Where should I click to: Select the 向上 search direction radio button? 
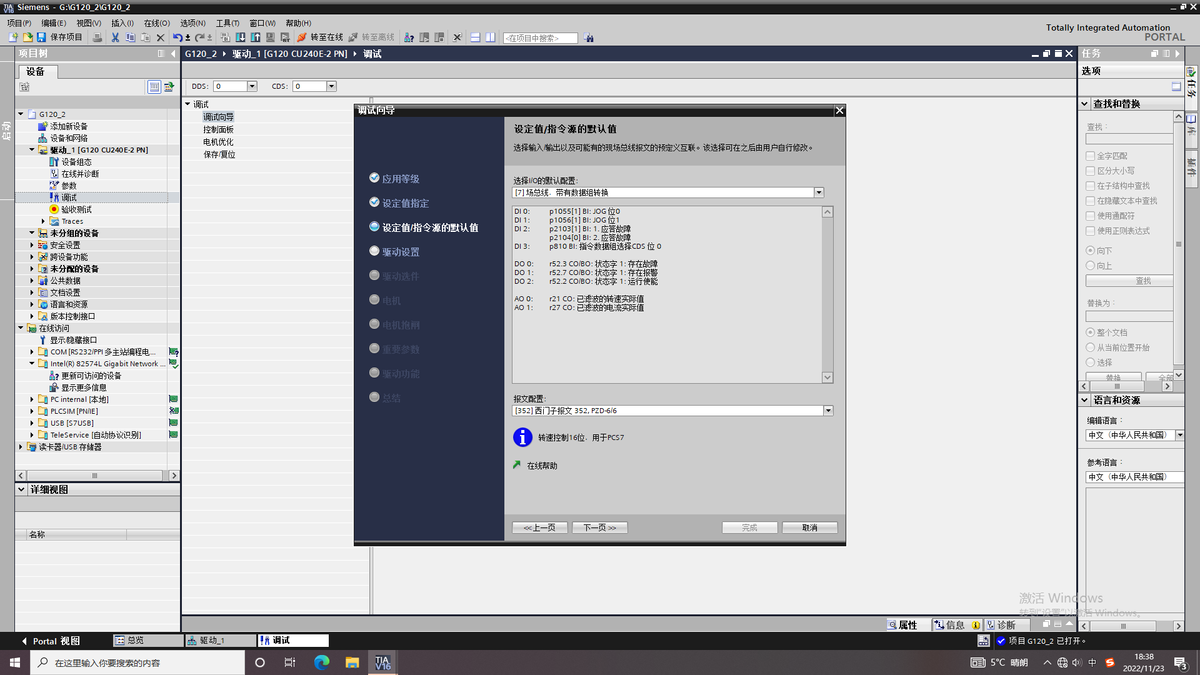pyautogui.click(x=1091, y=265)
